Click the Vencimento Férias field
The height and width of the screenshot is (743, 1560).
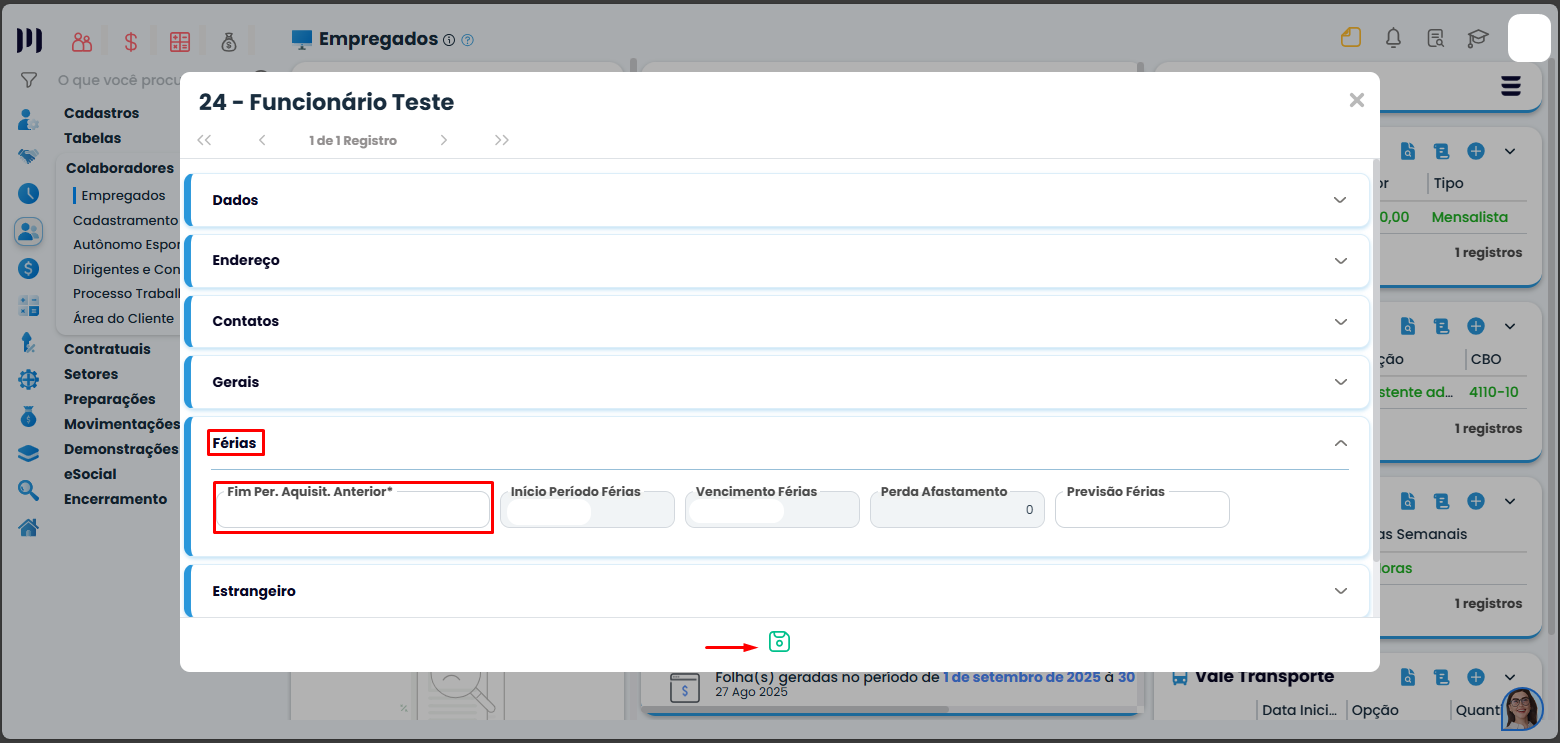tap(772, 509)
